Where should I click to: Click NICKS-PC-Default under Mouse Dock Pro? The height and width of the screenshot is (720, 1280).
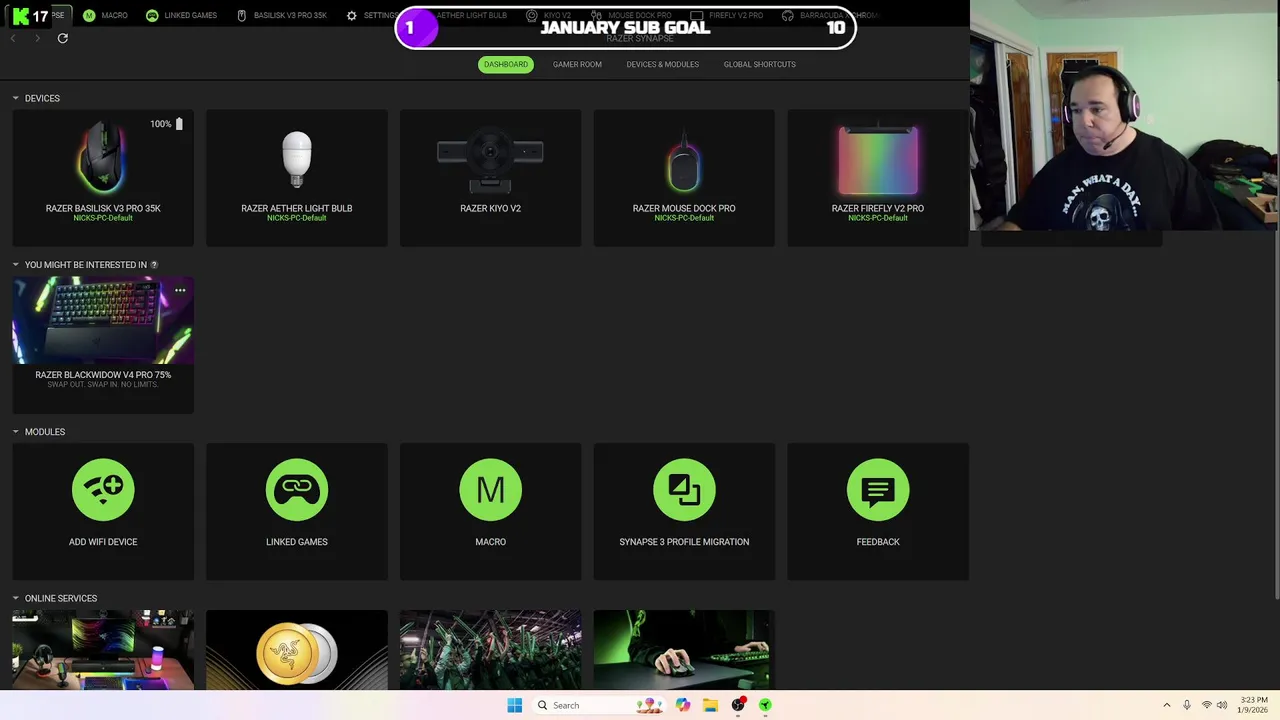684,218
